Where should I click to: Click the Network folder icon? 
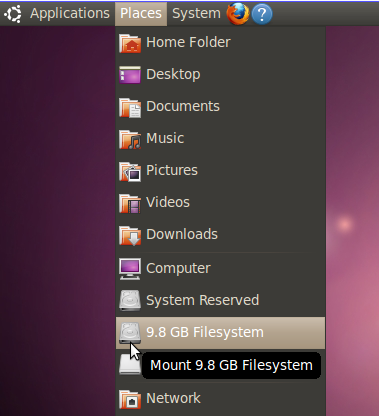pyautogui.click(x=130, y=399)
